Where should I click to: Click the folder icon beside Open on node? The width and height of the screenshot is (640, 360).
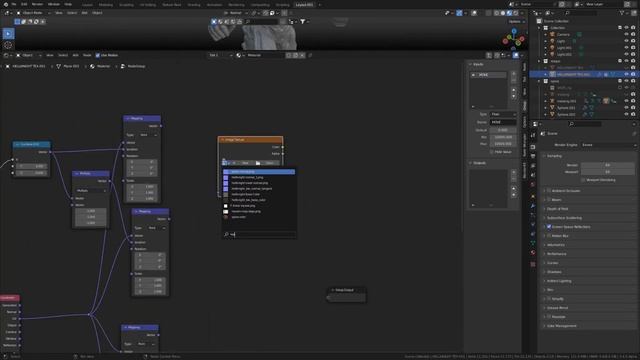258,162
